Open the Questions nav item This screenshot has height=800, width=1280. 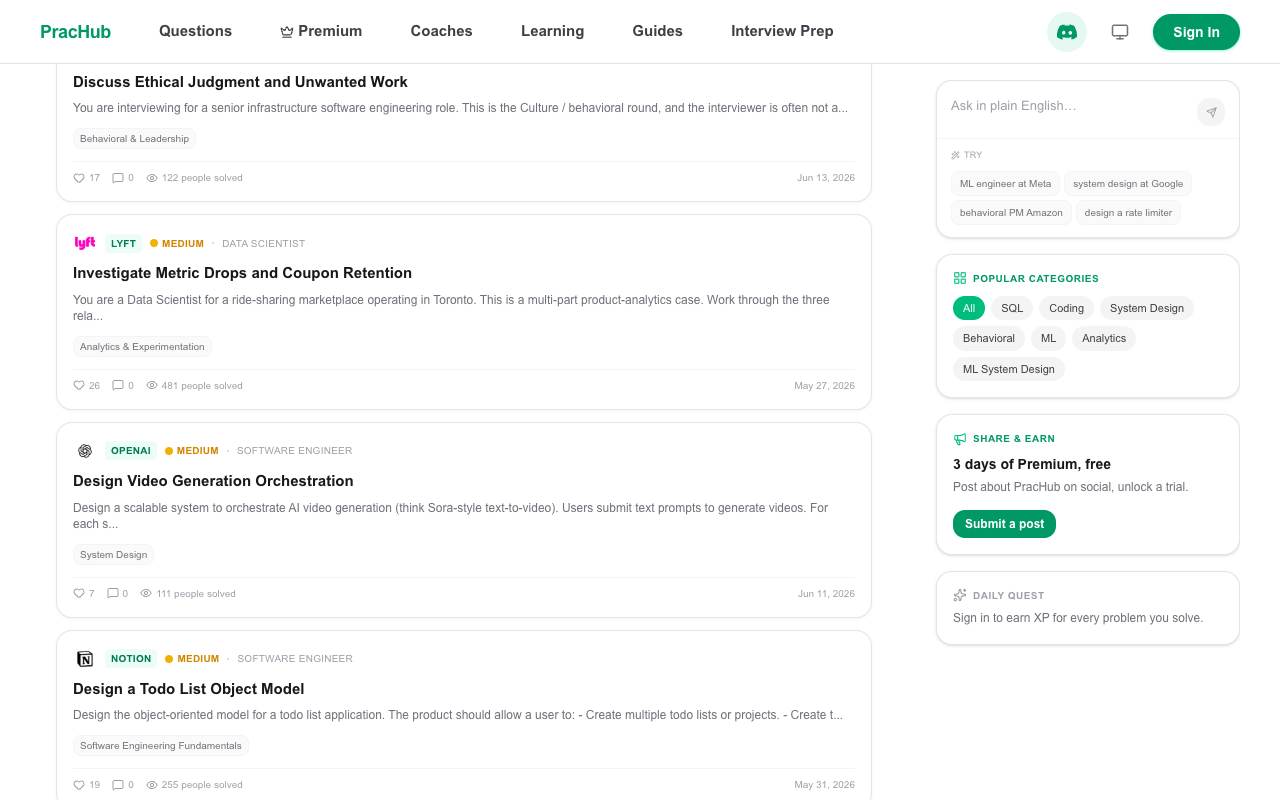tap(195, 31)
